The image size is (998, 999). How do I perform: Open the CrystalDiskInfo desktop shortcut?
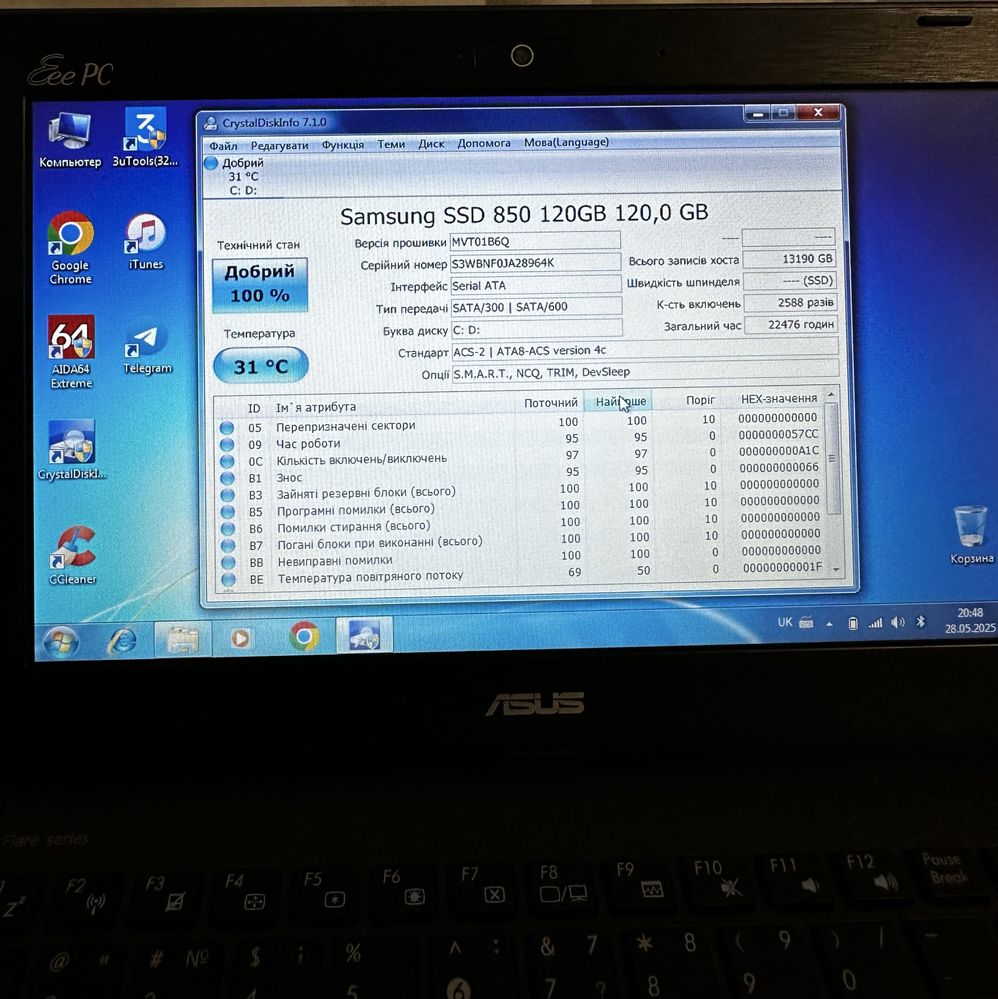[71, 450]
